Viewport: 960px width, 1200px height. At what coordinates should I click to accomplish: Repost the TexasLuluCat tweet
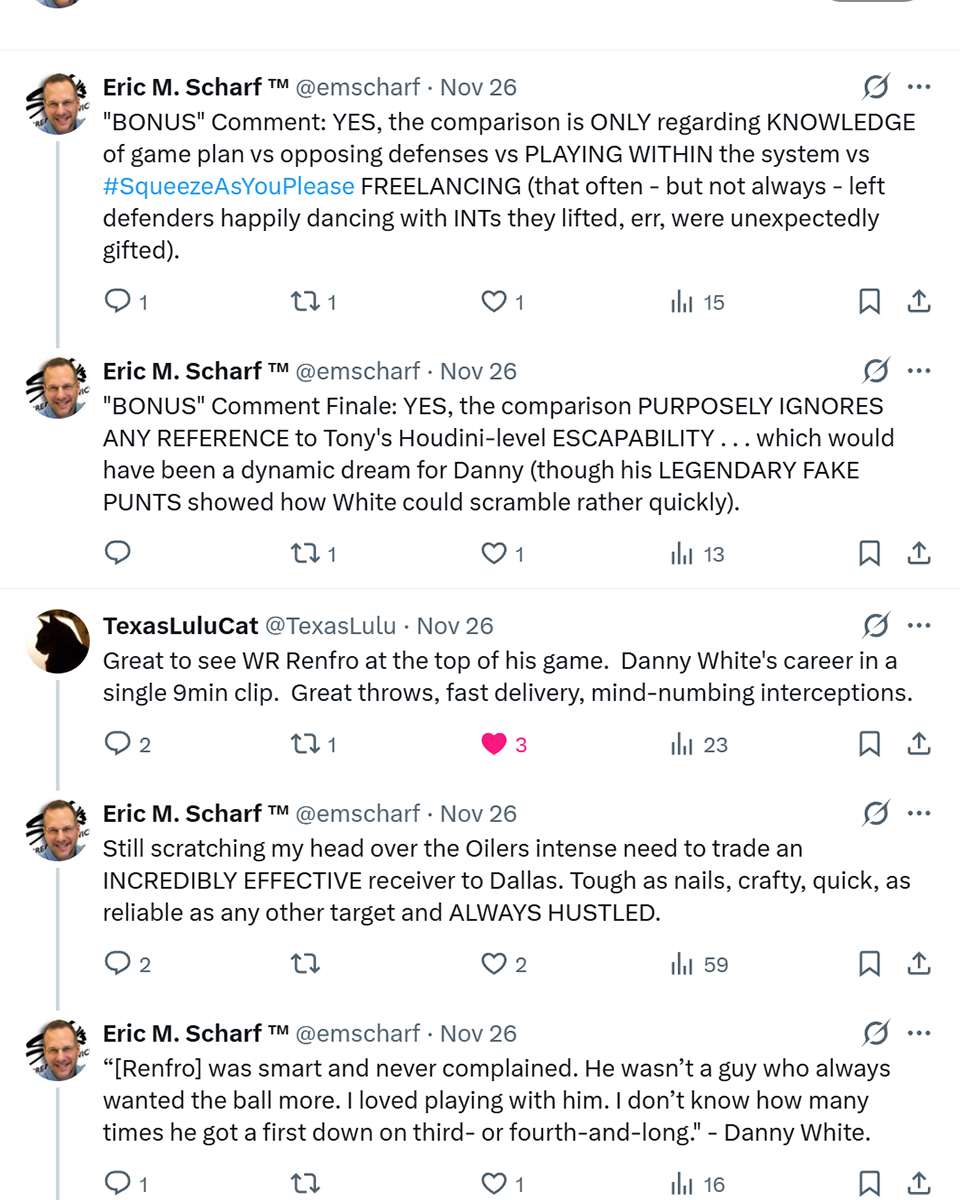[302, 743]
